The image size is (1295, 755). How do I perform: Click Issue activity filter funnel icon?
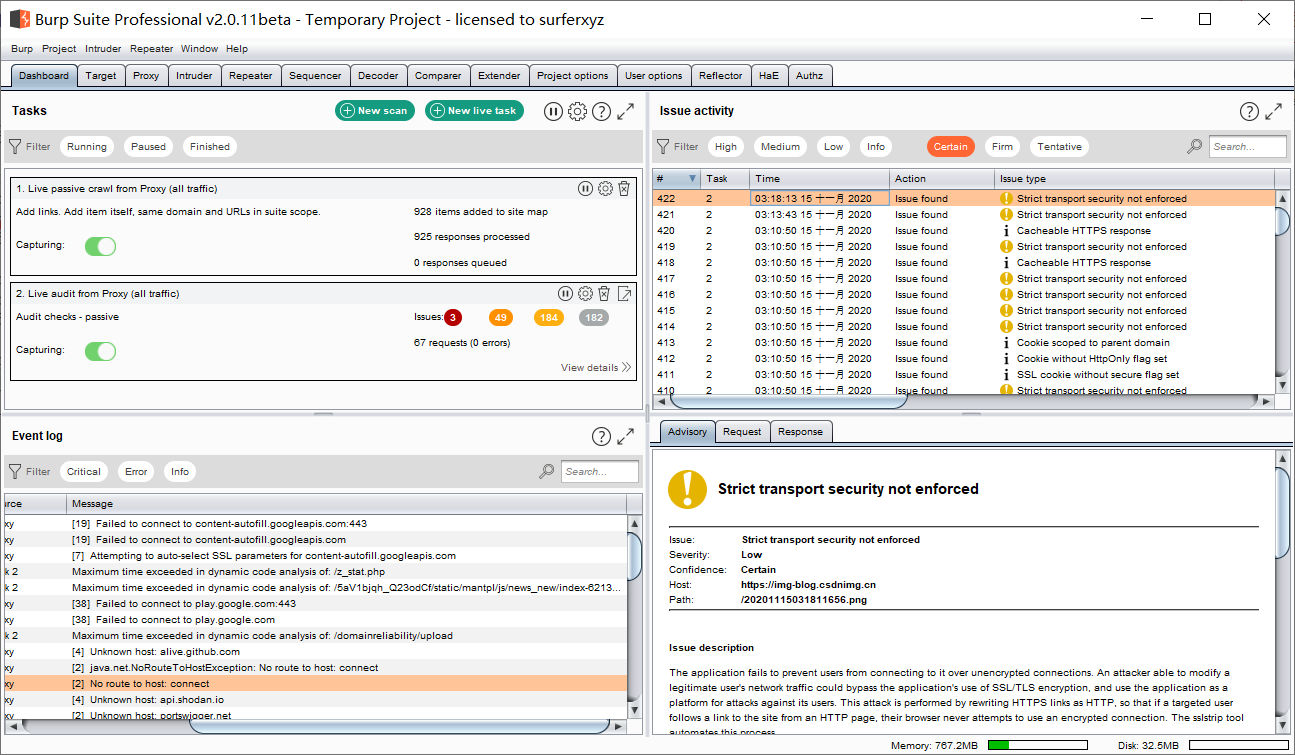663,147
